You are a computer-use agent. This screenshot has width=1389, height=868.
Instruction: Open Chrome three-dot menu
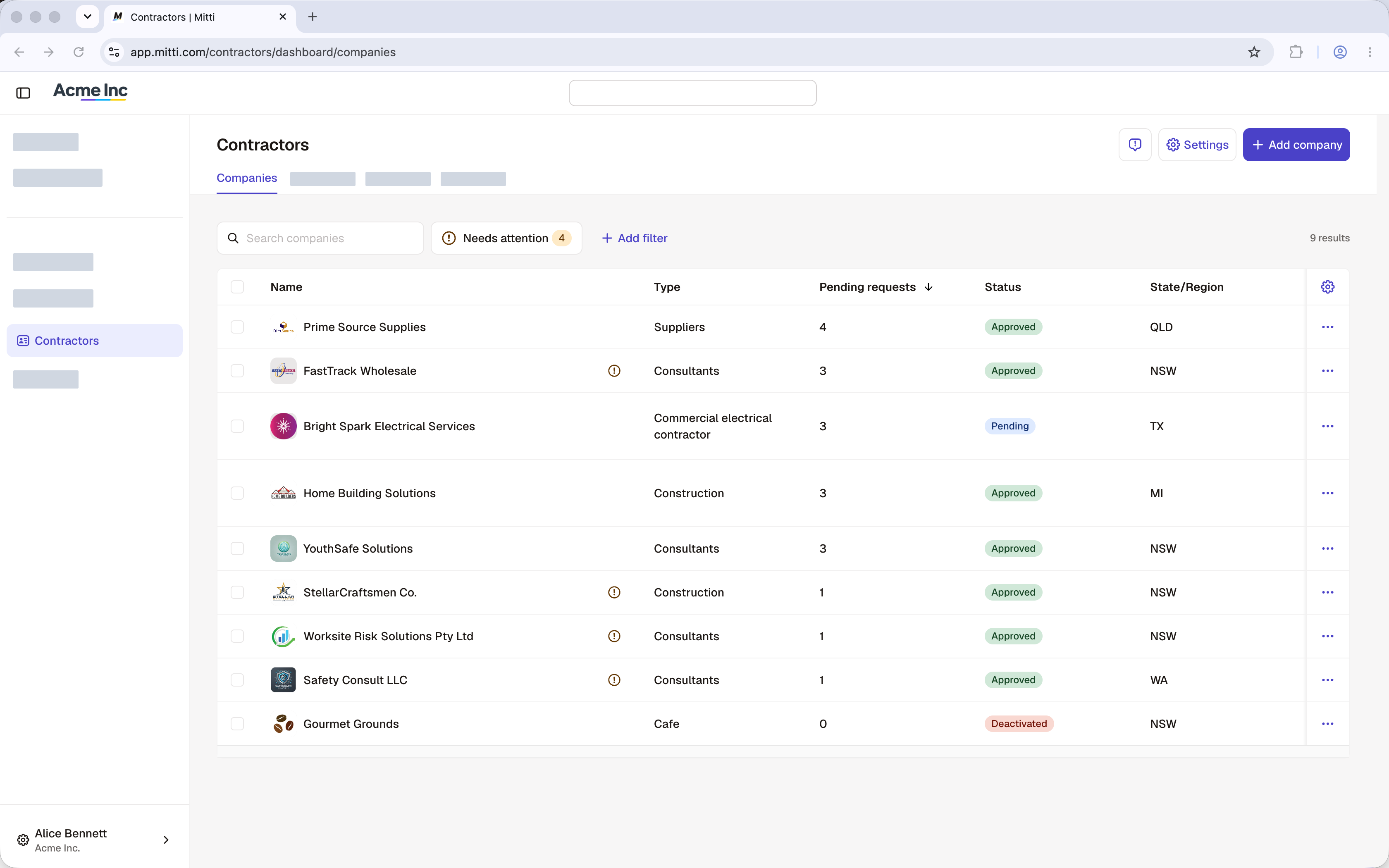pos(1370,52)
